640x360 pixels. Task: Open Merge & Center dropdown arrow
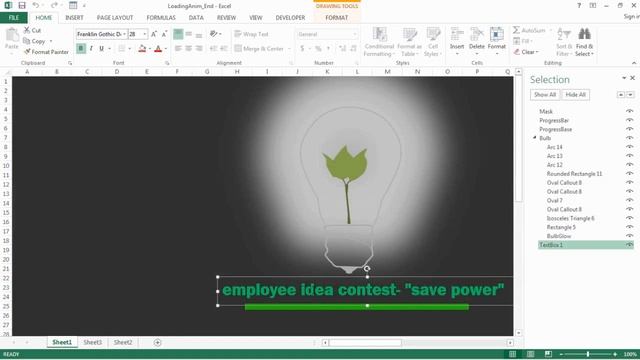pyautogui.click(x=289, y=49)
